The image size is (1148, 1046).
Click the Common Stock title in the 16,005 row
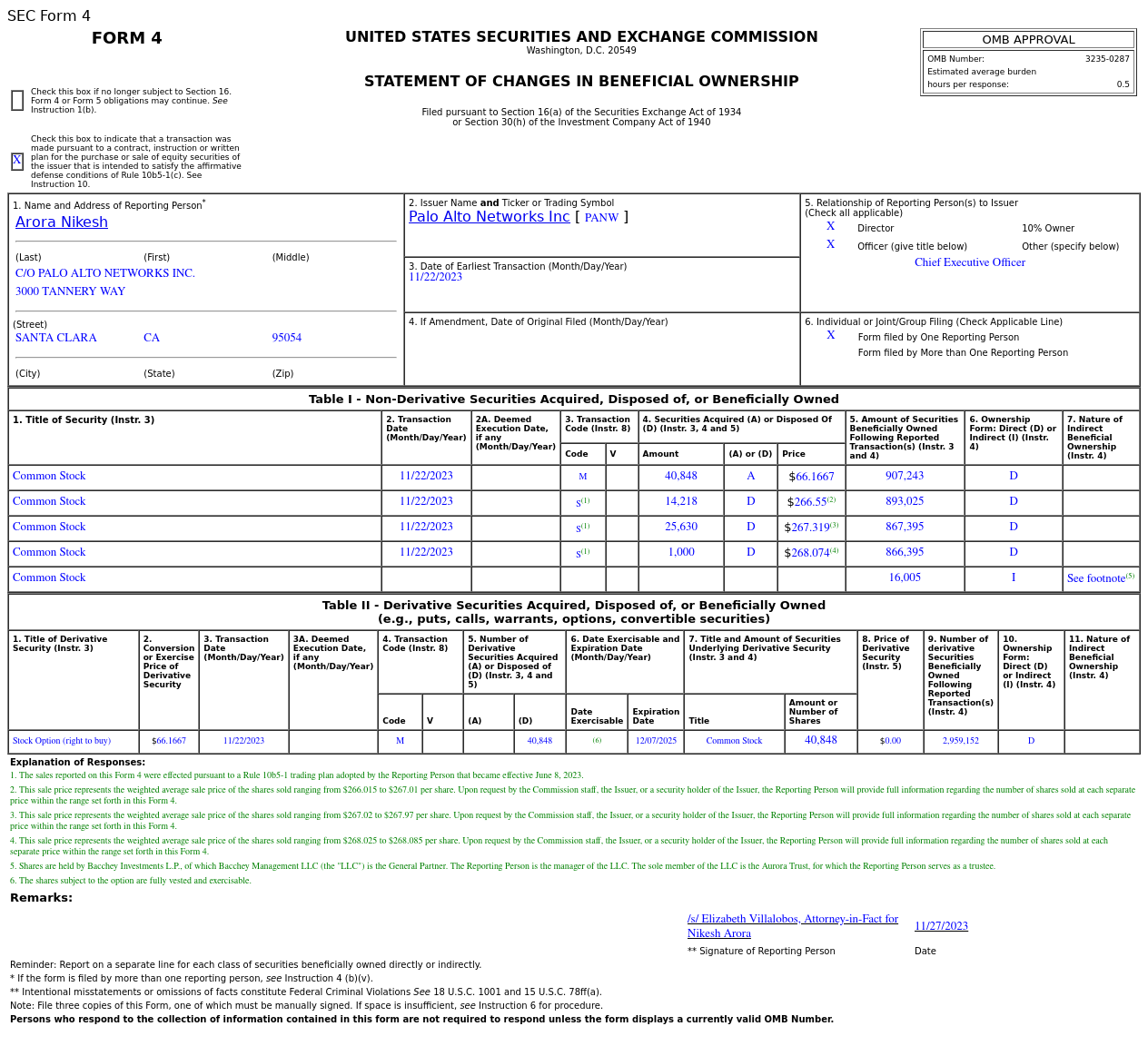coord(49,577)
